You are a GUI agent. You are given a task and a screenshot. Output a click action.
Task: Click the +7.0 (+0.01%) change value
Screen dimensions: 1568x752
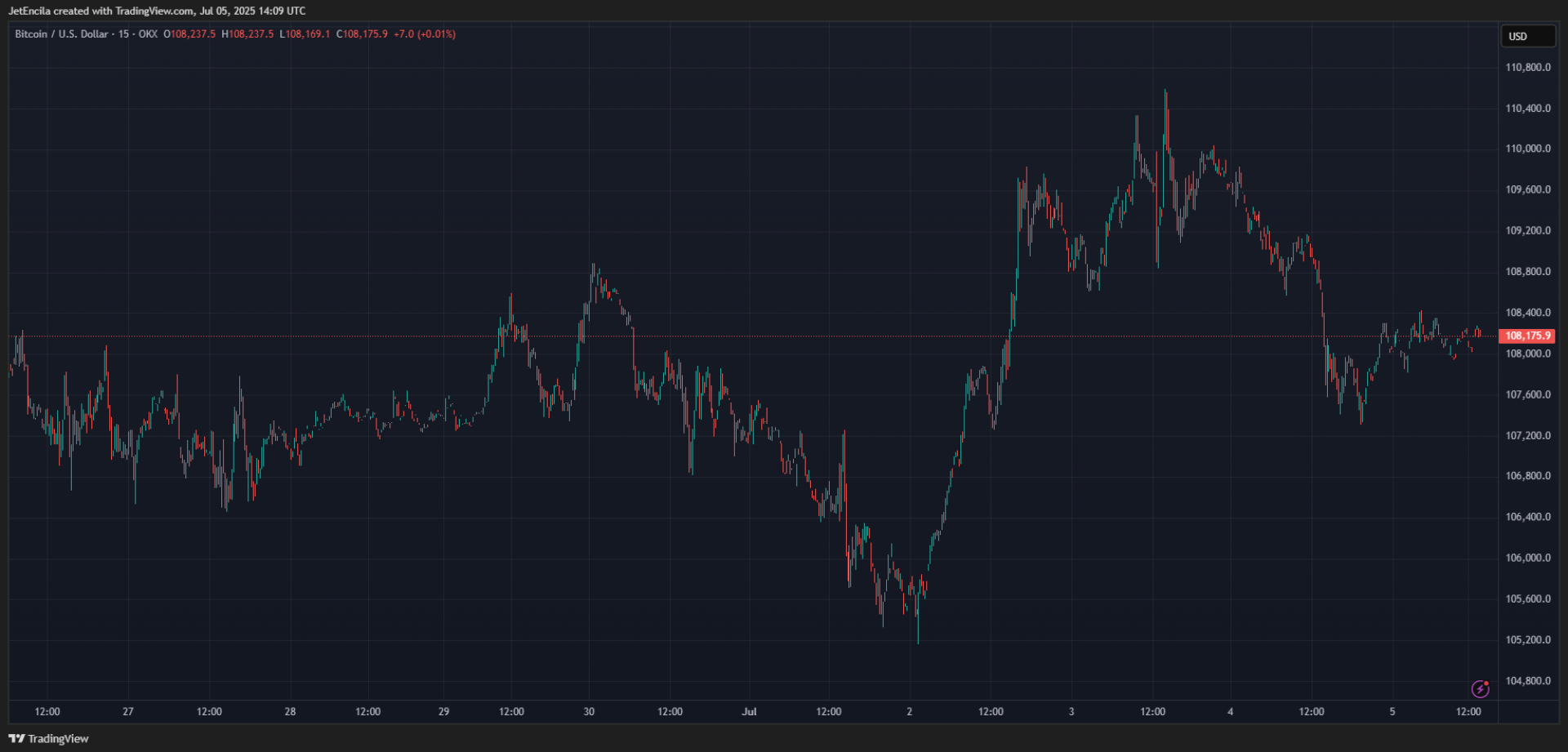click(425, 34)
